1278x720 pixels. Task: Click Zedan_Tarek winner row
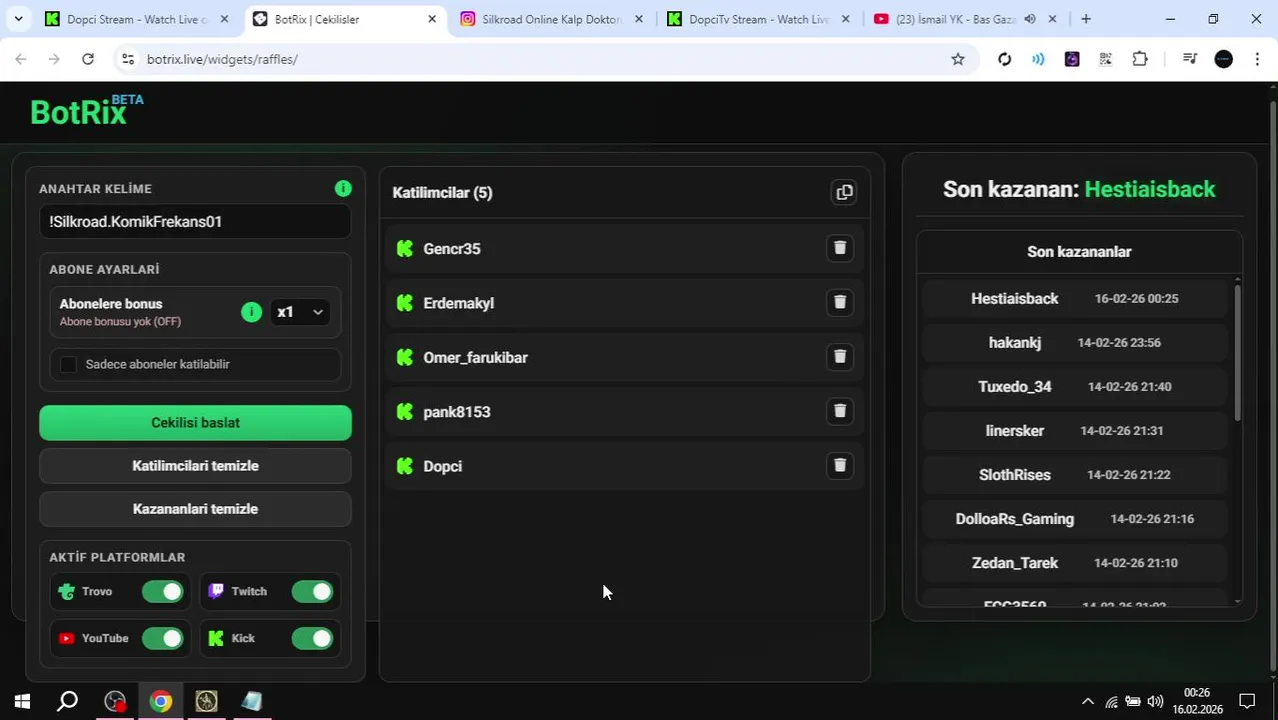[x=1074, y=563]
